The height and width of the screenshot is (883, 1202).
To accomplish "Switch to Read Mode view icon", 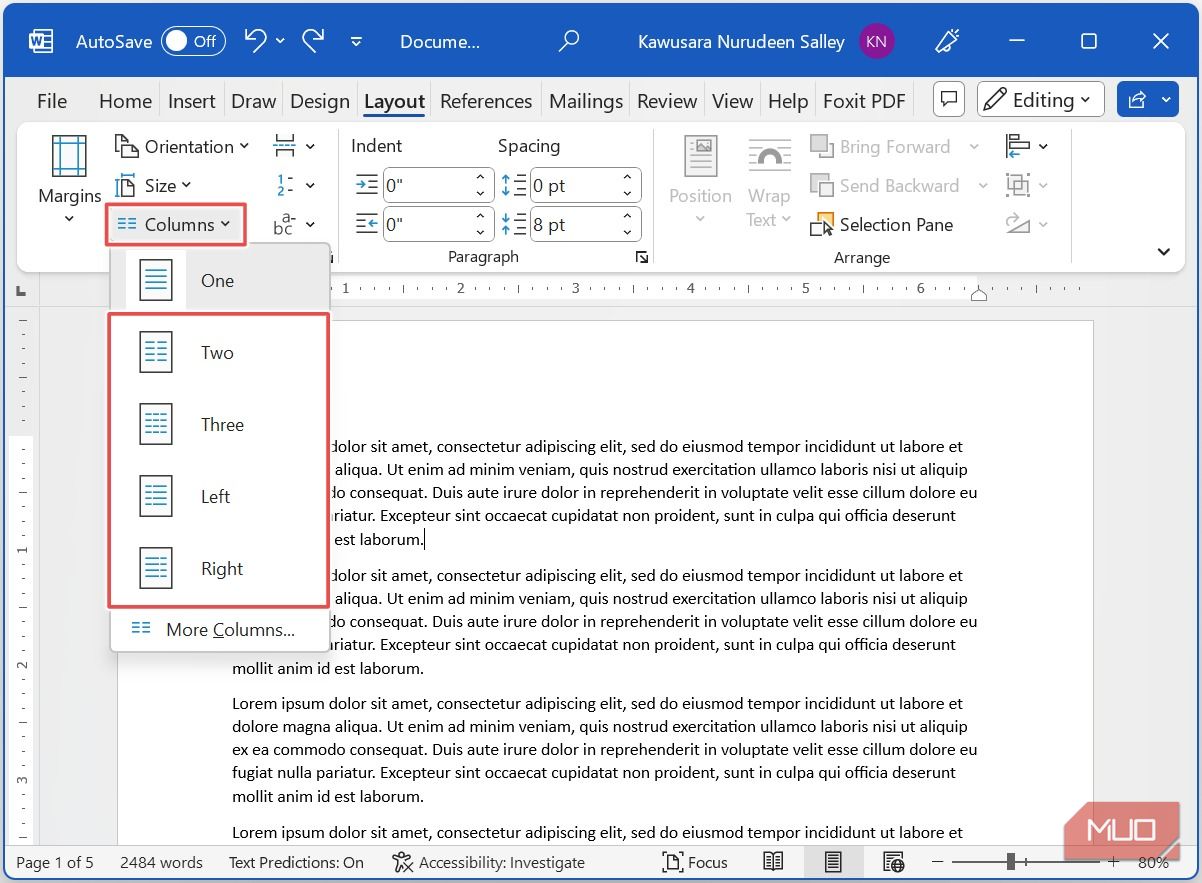I will 772,862.
